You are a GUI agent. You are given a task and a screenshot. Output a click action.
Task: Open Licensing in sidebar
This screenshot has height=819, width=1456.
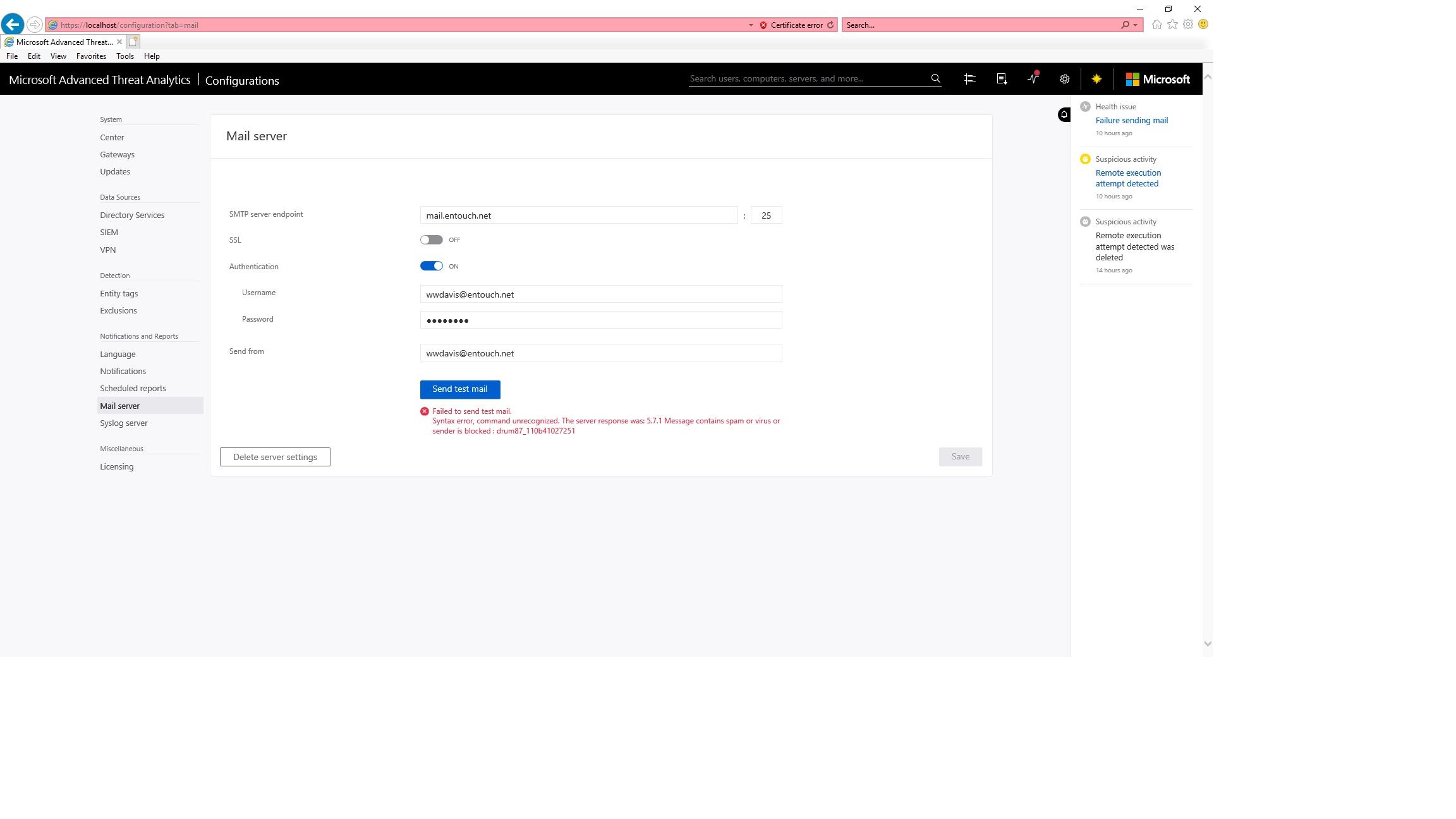116,467
